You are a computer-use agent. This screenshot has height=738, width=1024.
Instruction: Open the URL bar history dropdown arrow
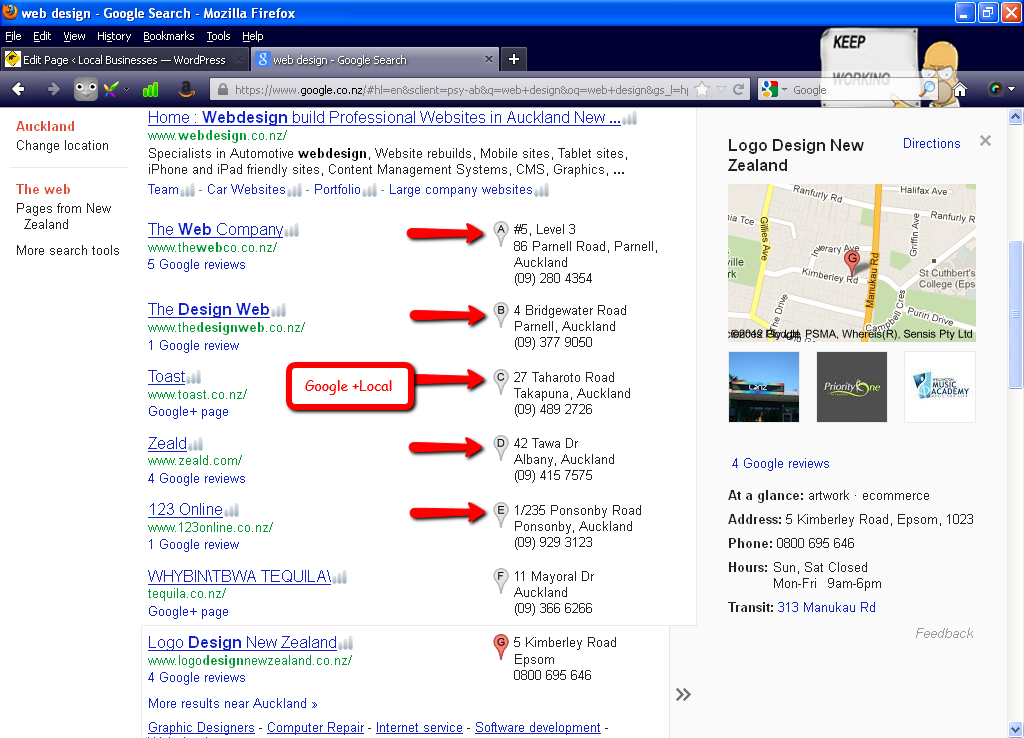721,89
